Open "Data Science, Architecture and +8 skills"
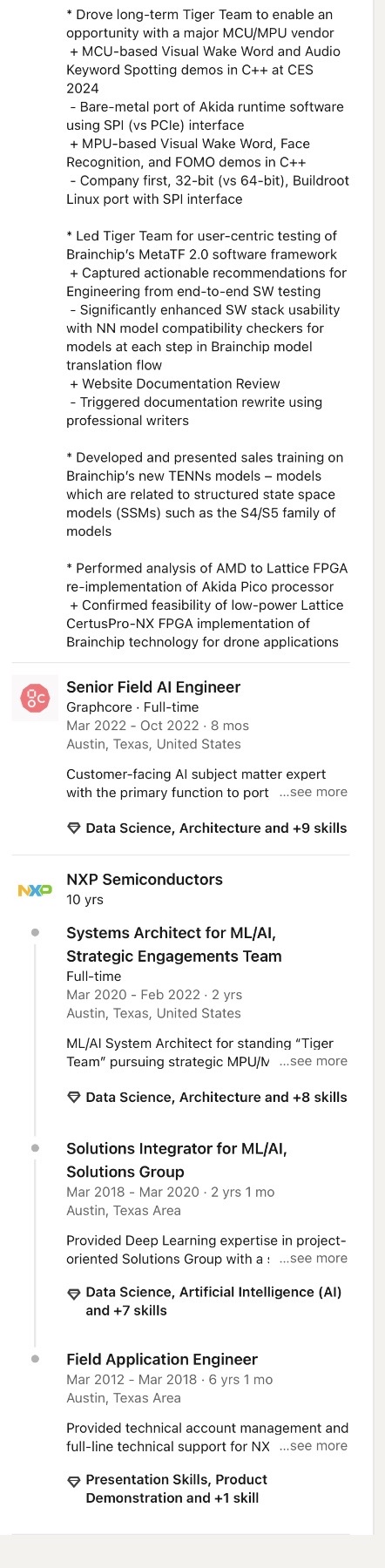The height and width of the screenshot is (1568, 385). coord(216,1098)
